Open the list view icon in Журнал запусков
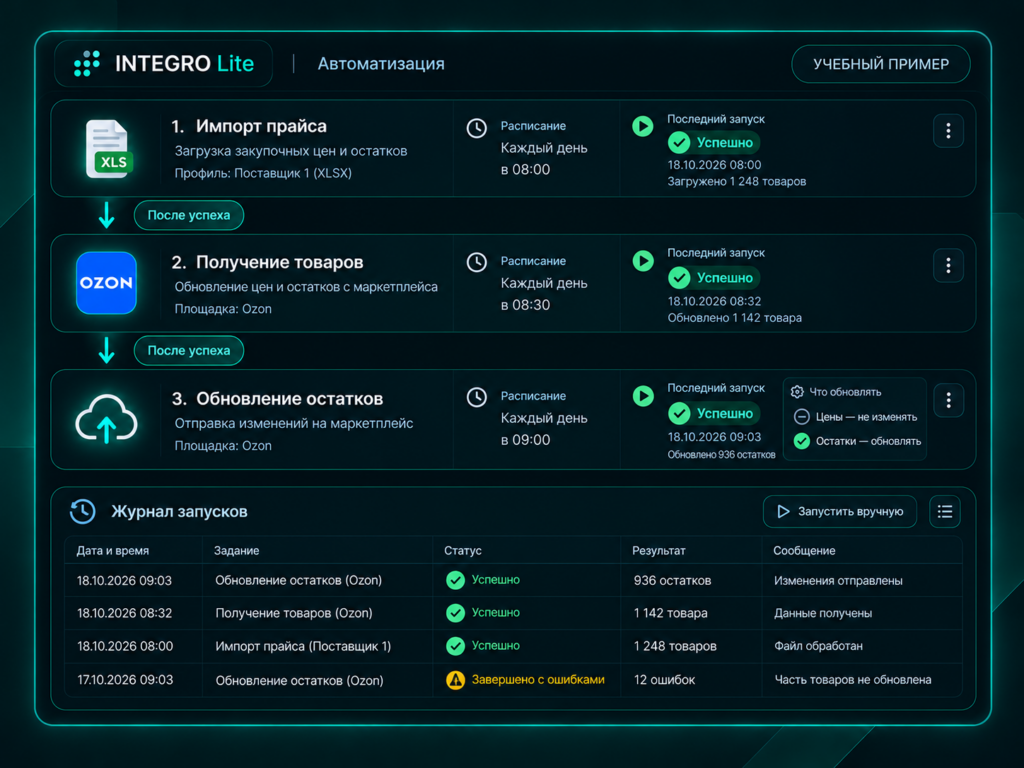 pyautogui.click(x=945, y=511)
